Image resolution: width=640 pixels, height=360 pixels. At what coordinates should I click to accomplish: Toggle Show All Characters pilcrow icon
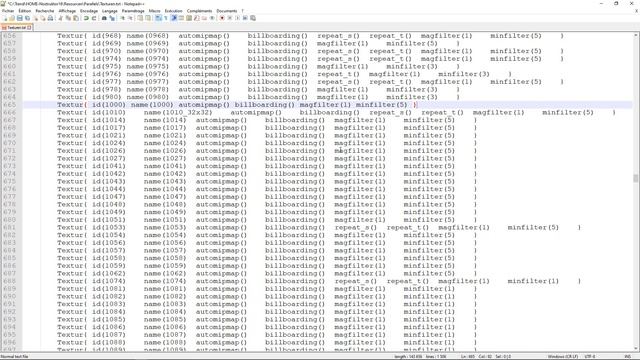click(166, 18)
